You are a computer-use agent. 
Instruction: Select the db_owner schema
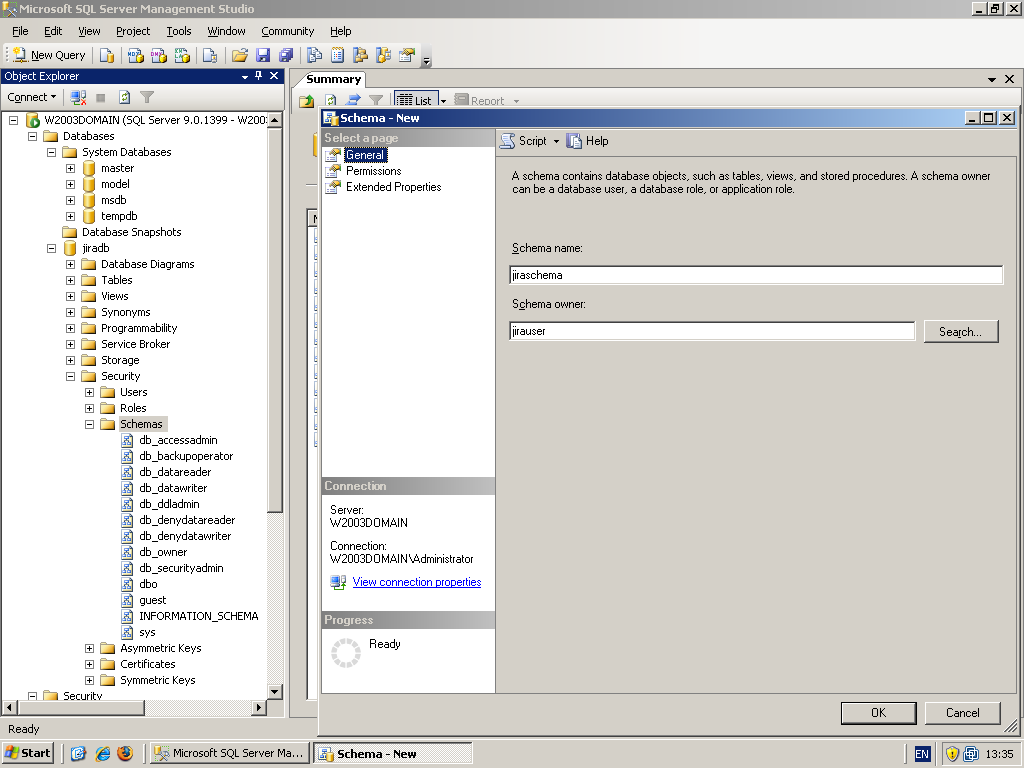tap(163, 552)
